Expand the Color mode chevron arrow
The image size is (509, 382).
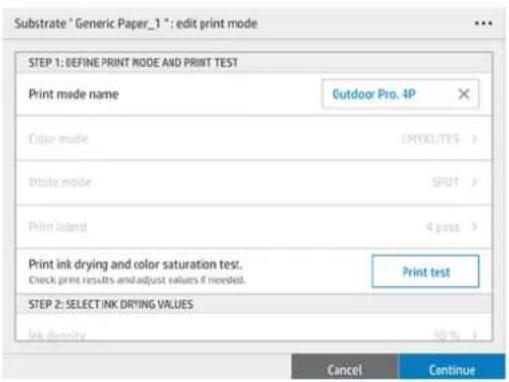[x=475, y=138]
